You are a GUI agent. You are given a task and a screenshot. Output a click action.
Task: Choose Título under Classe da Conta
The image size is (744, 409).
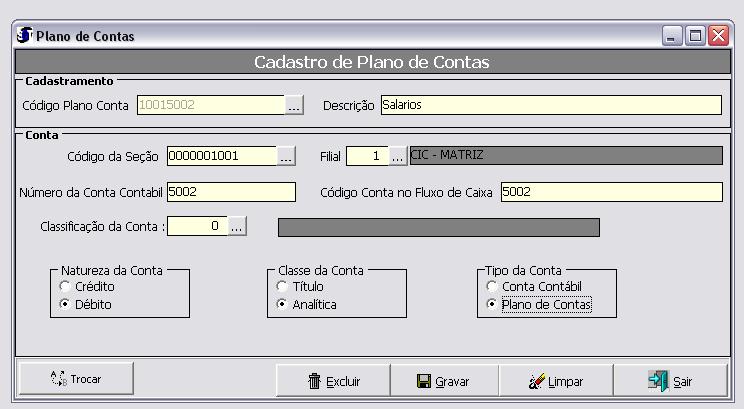(x=282, y=287)
